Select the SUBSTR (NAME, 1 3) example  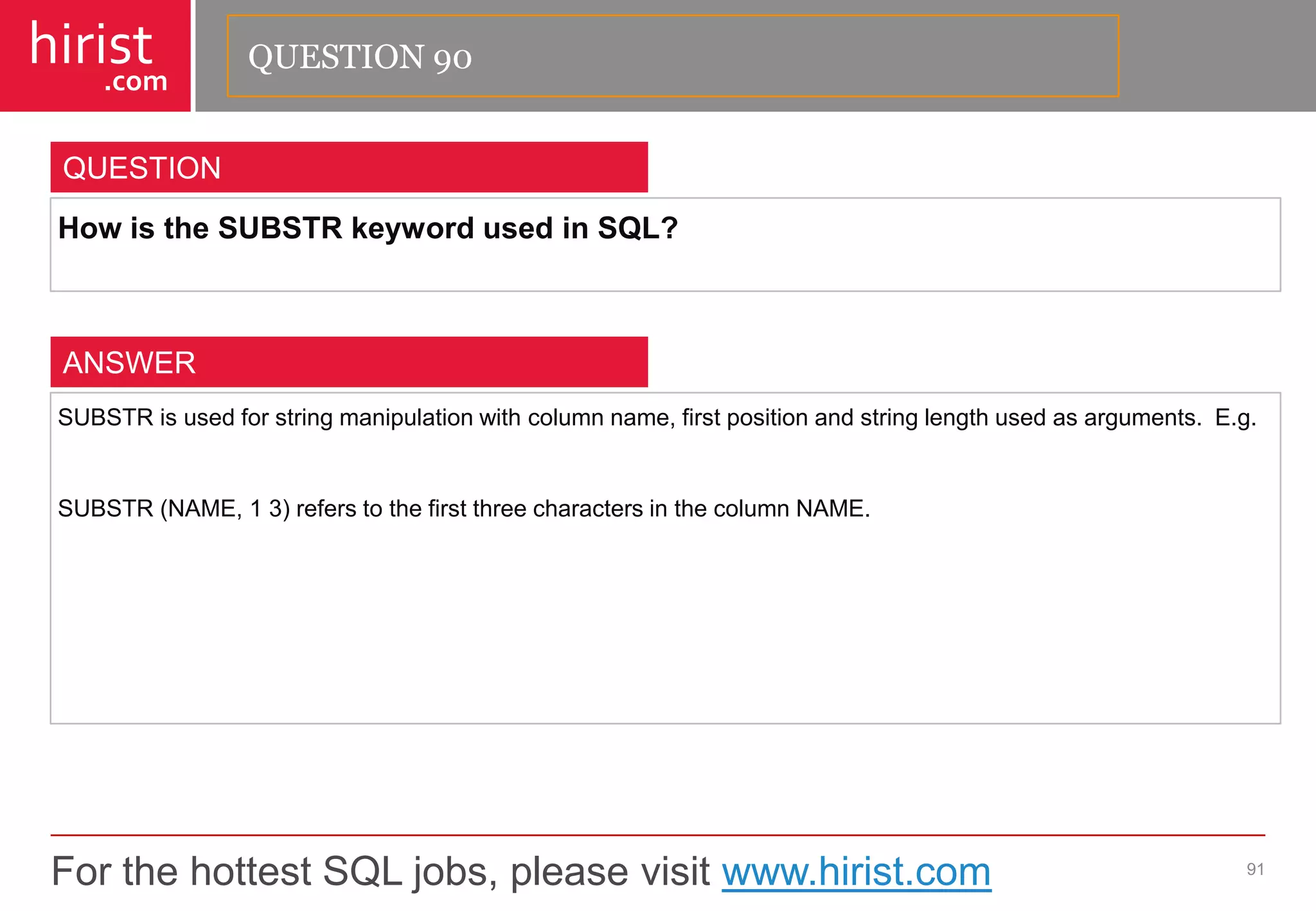[173, 509]
